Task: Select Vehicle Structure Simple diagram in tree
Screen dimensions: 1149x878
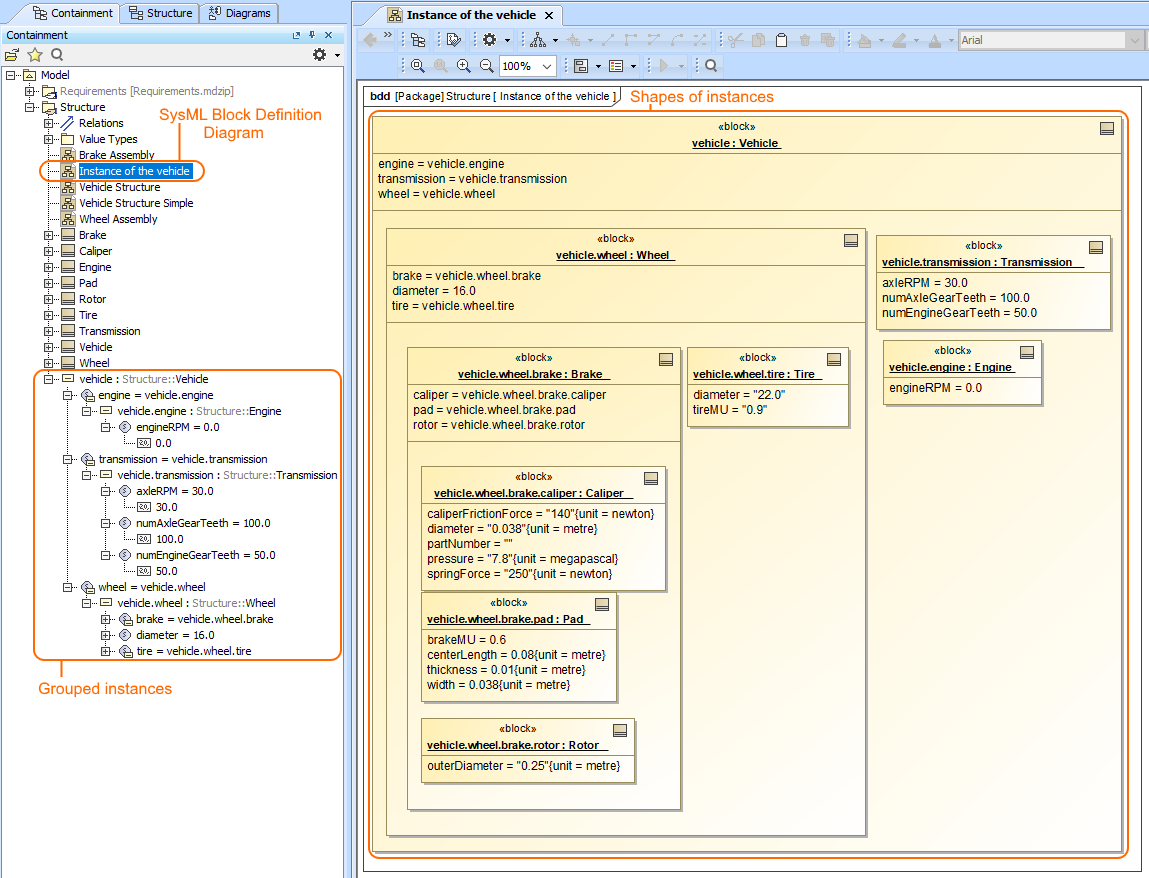Action: pyautogui.click(x=136, y=203)
